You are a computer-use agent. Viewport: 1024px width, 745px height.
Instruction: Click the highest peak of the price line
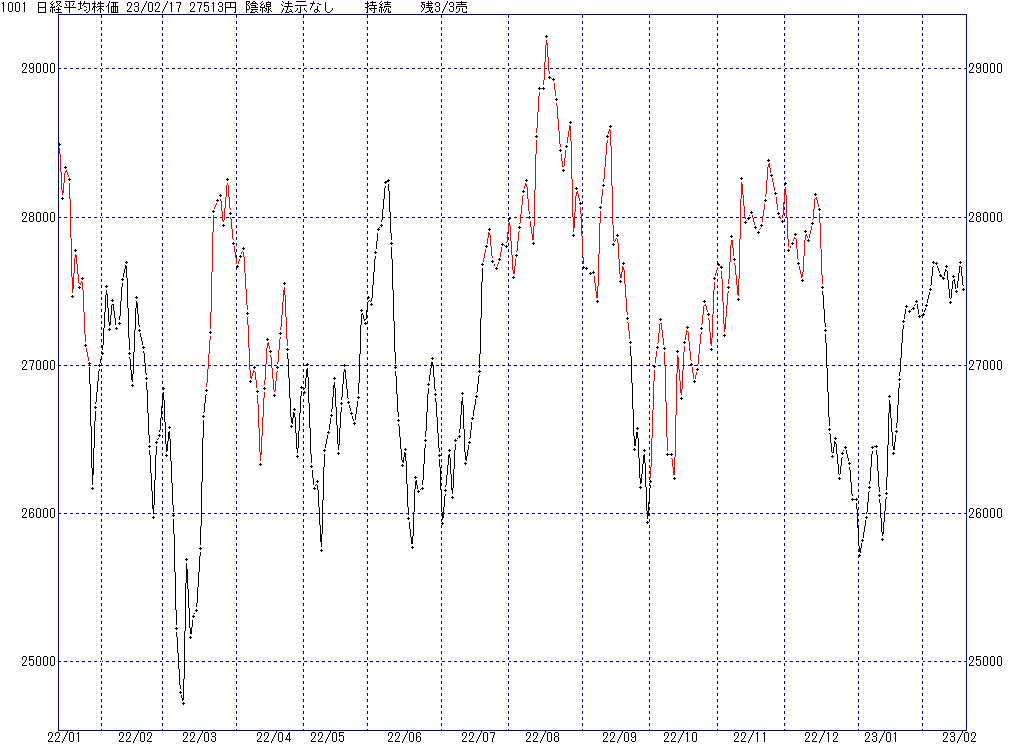pyautogui.click(x=547, y=37)
